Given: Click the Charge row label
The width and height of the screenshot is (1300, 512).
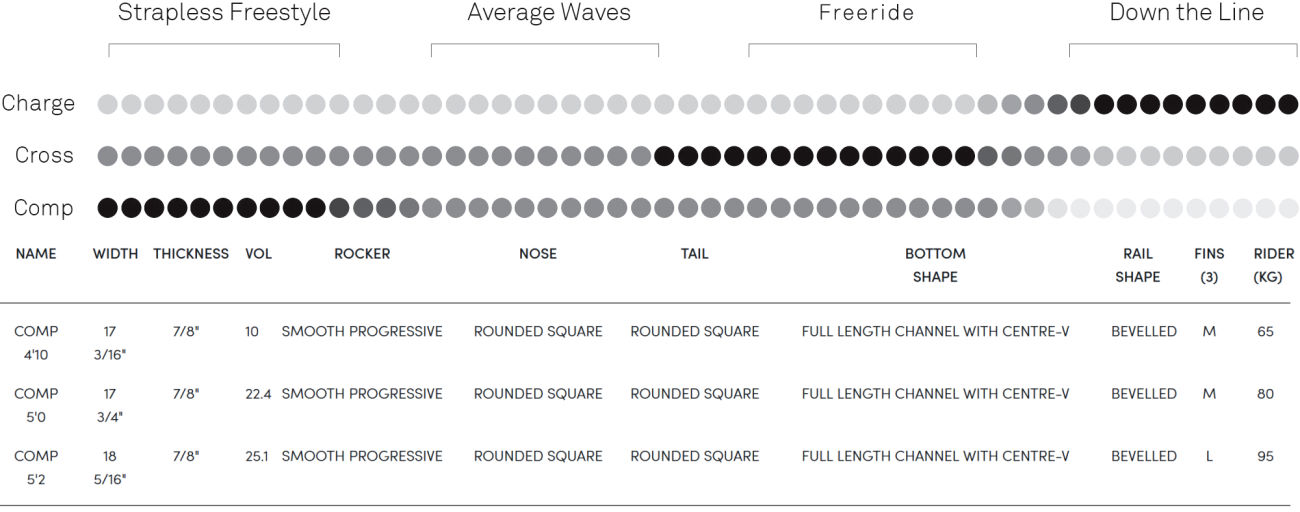Looking at the screenshot, I should [x=38, y=104].
